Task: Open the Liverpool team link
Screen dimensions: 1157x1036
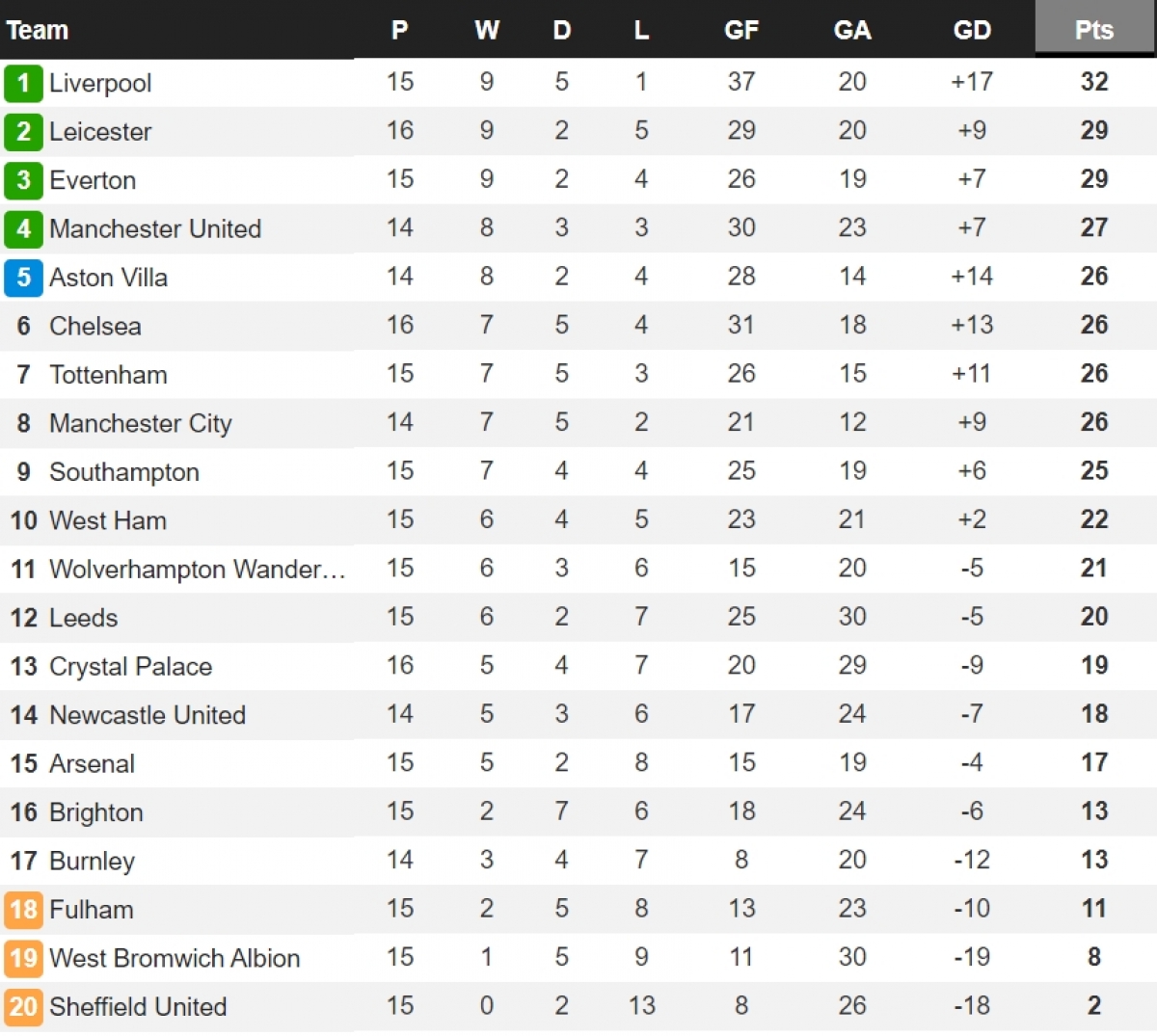Action: point(100,83)
